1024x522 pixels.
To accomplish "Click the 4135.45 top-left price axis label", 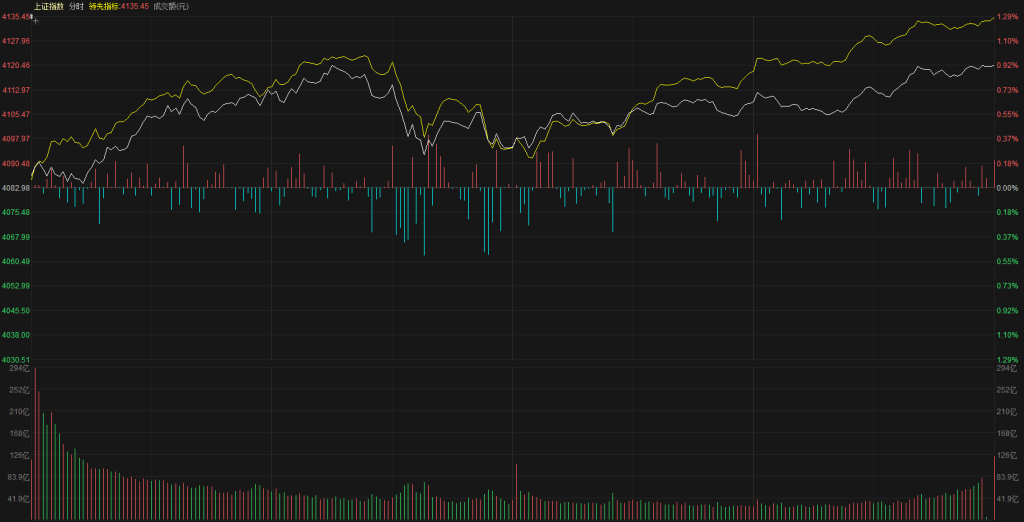I will tap(15, 17).
